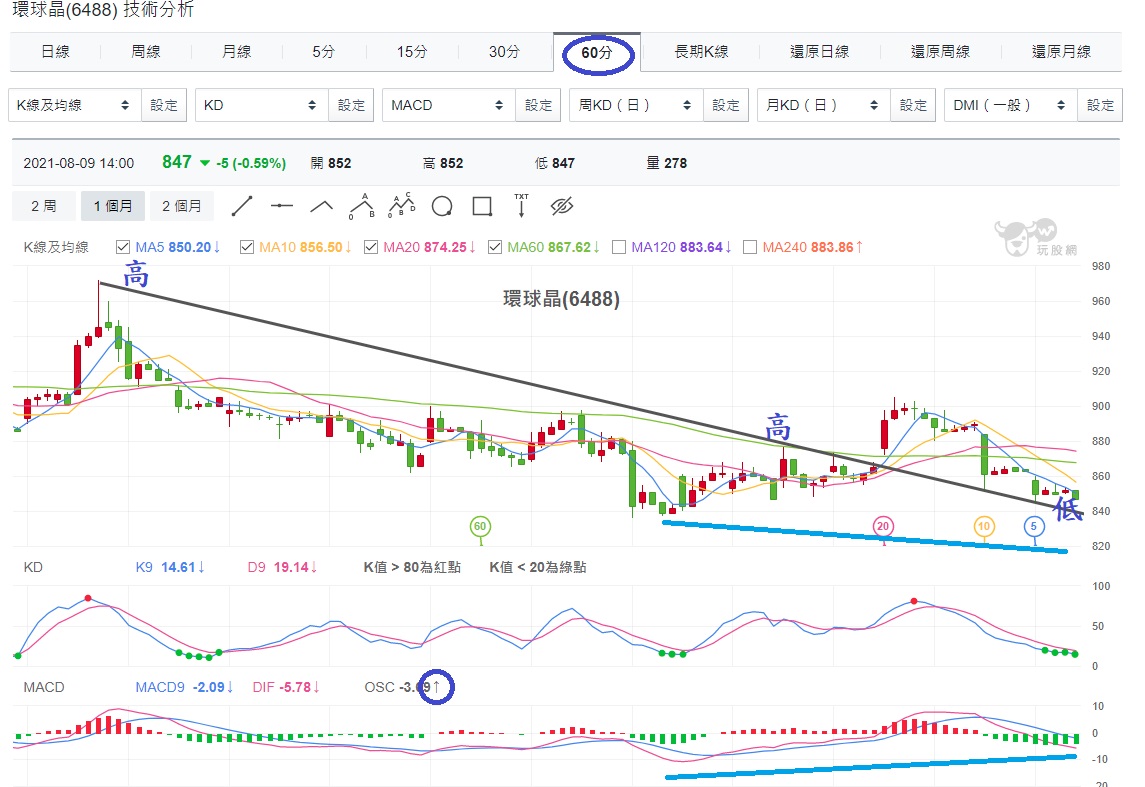This screenshot has height=787, width=1145.
Task: Select the horizontal line drawing tool
Action: click(282, 207)
